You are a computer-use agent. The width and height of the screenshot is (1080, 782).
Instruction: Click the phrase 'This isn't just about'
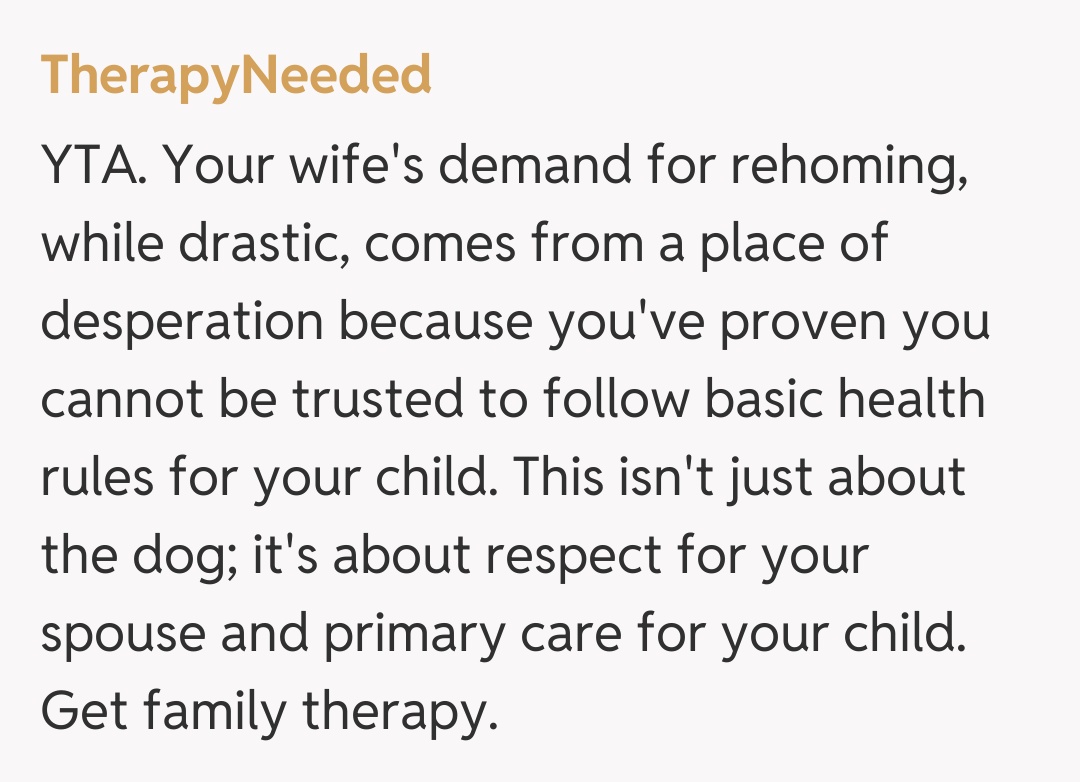741,478
